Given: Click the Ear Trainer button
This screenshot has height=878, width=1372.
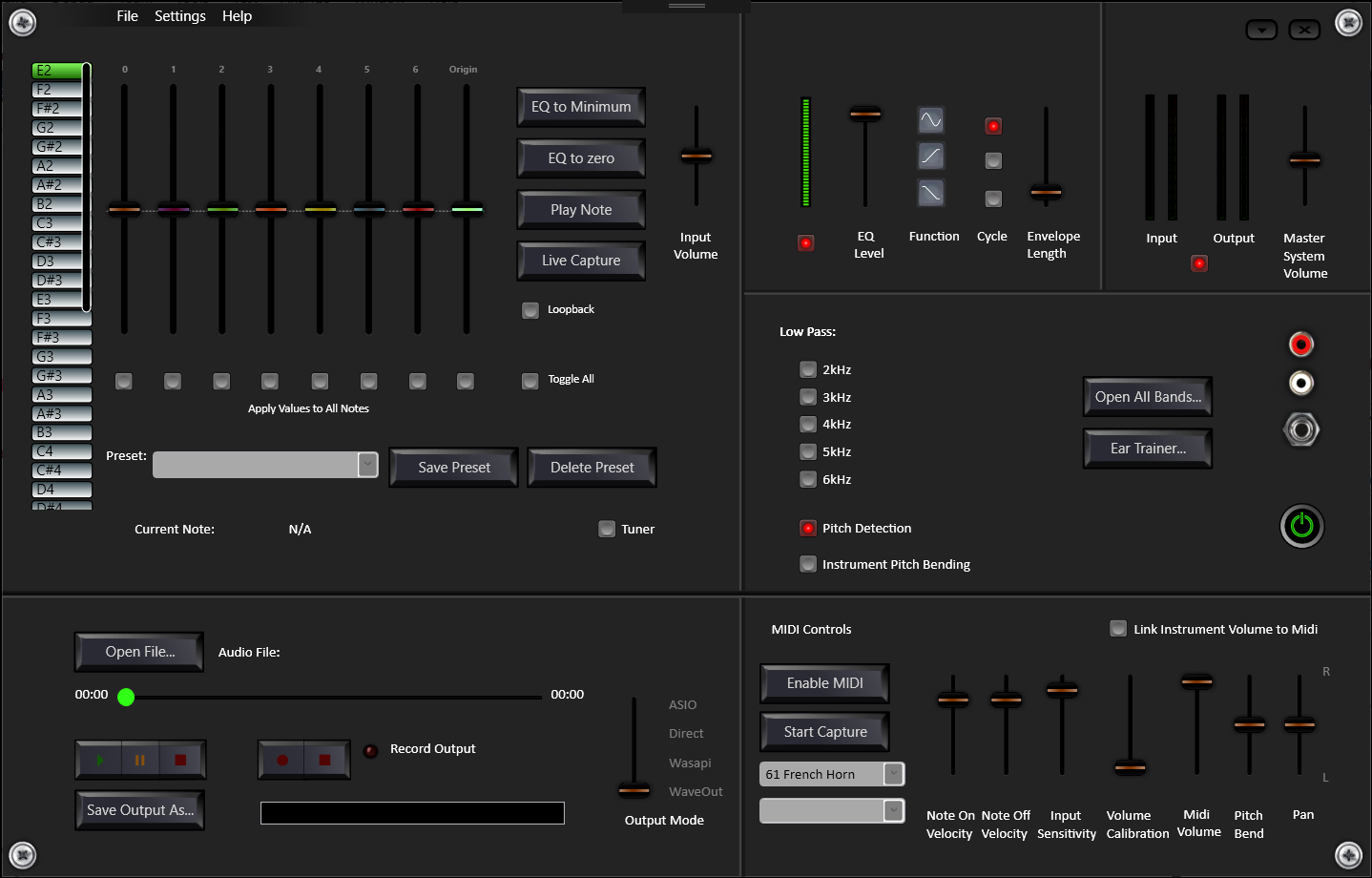Looking at the screenshot, I should pos(1148,449).
